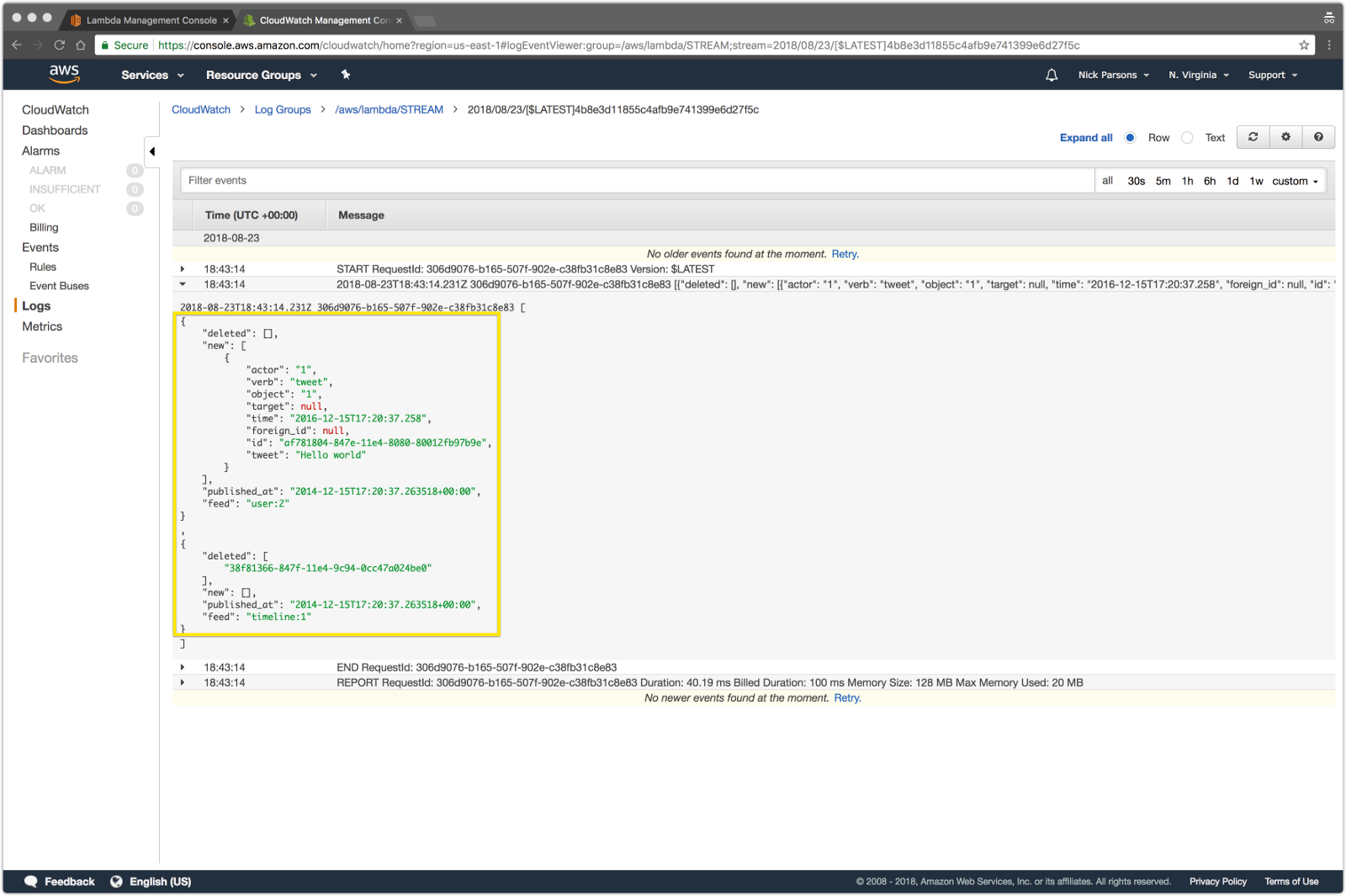This screenshot has width=1346, height=896.
Task: Click the Filter events input field
Action: pyautogui.click(x=636, y=180)
